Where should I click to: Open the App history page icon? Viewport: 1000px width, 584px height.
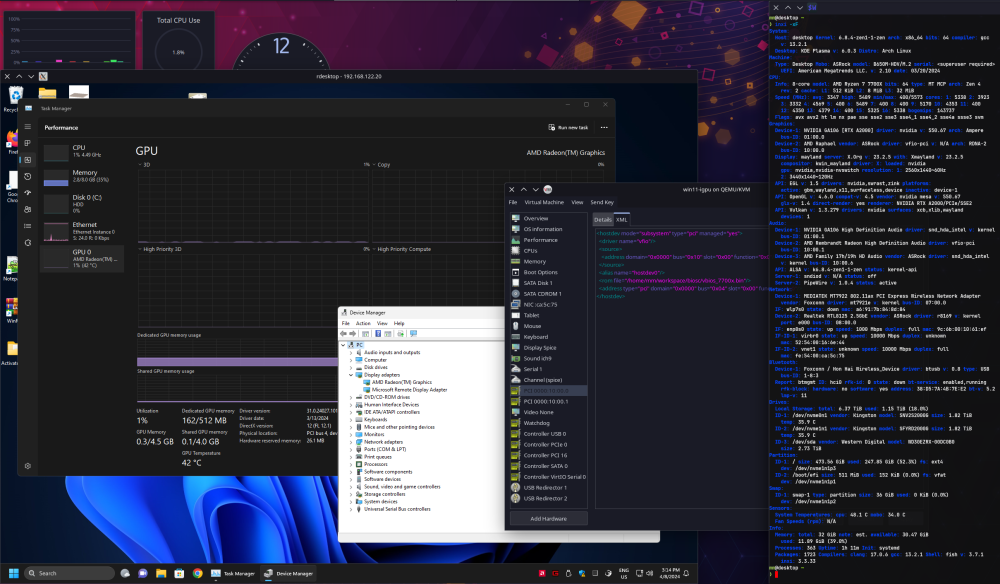point(27,177)
